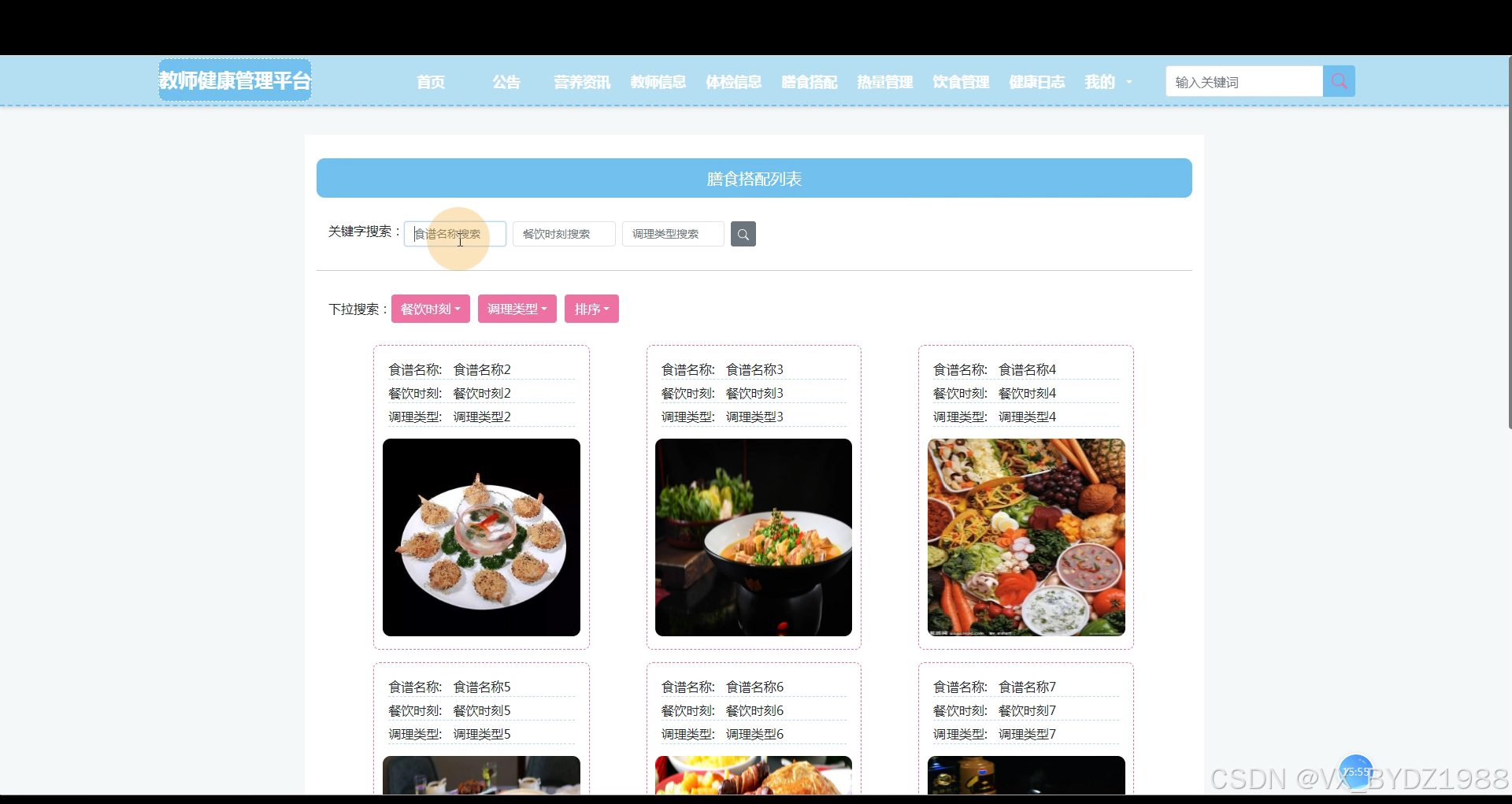Click the text 调理类型2
Screen dimensions: 1512x804
(482, 417)
